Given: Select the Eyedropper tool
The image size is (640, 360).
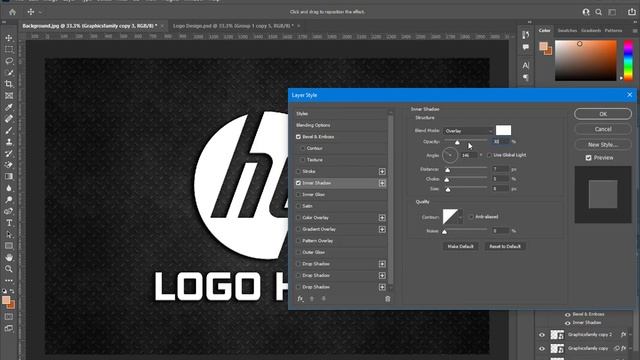Looking at the screenshot, I should tap(9, 107).
